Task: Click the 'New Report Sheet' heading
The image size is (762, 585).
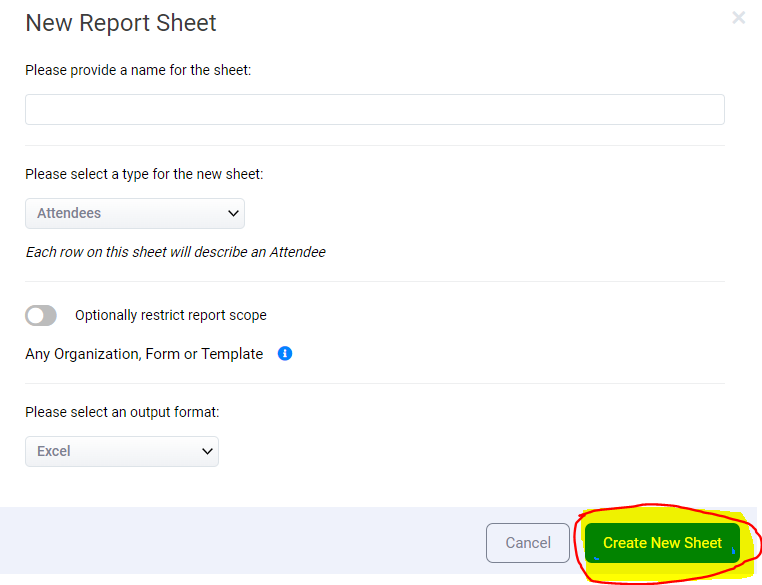Action: pos(121,23)
